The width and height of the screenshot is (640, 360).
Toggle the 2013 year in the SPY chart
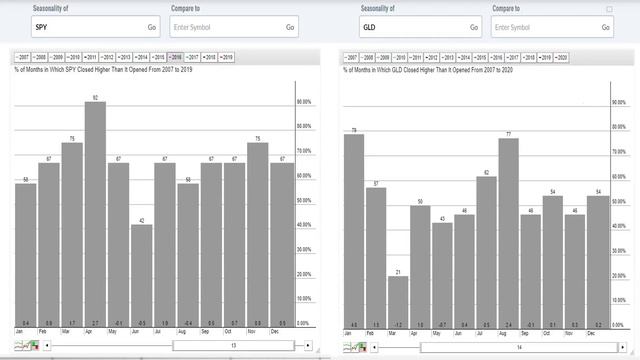click(x=124, y=58)
